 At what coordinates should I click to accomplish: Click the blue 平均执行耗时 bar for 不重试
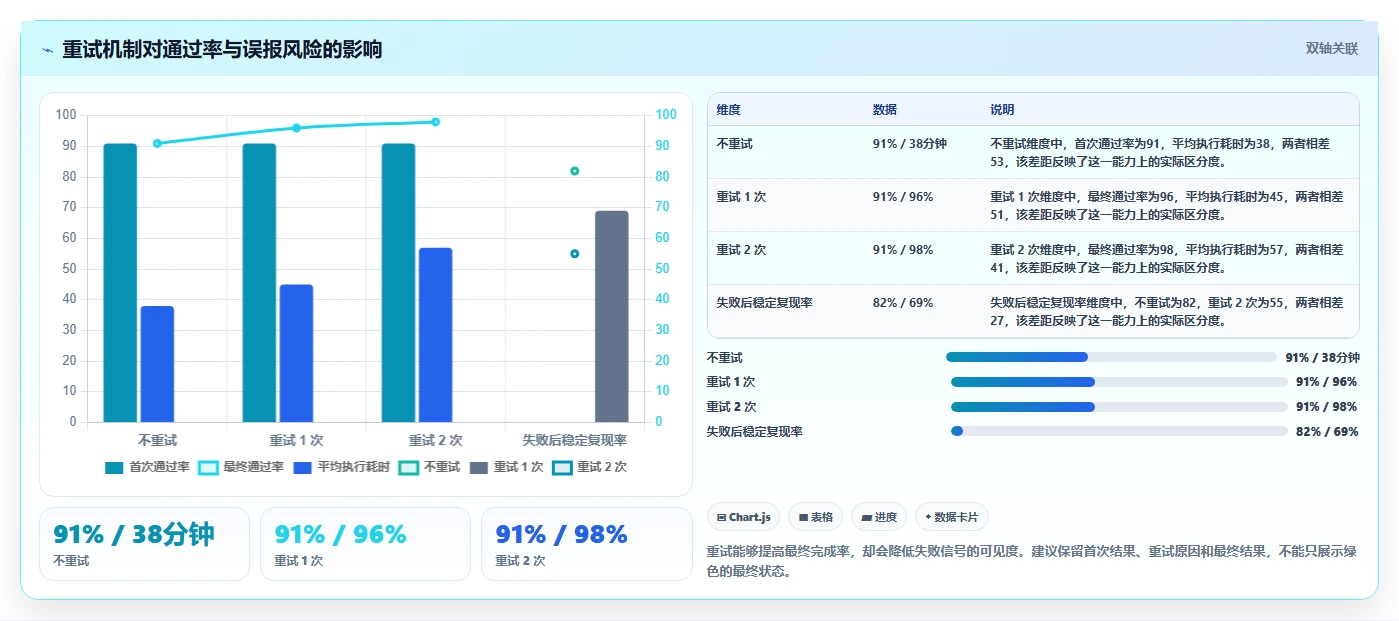pyautogui.click(x=157, y=364)
